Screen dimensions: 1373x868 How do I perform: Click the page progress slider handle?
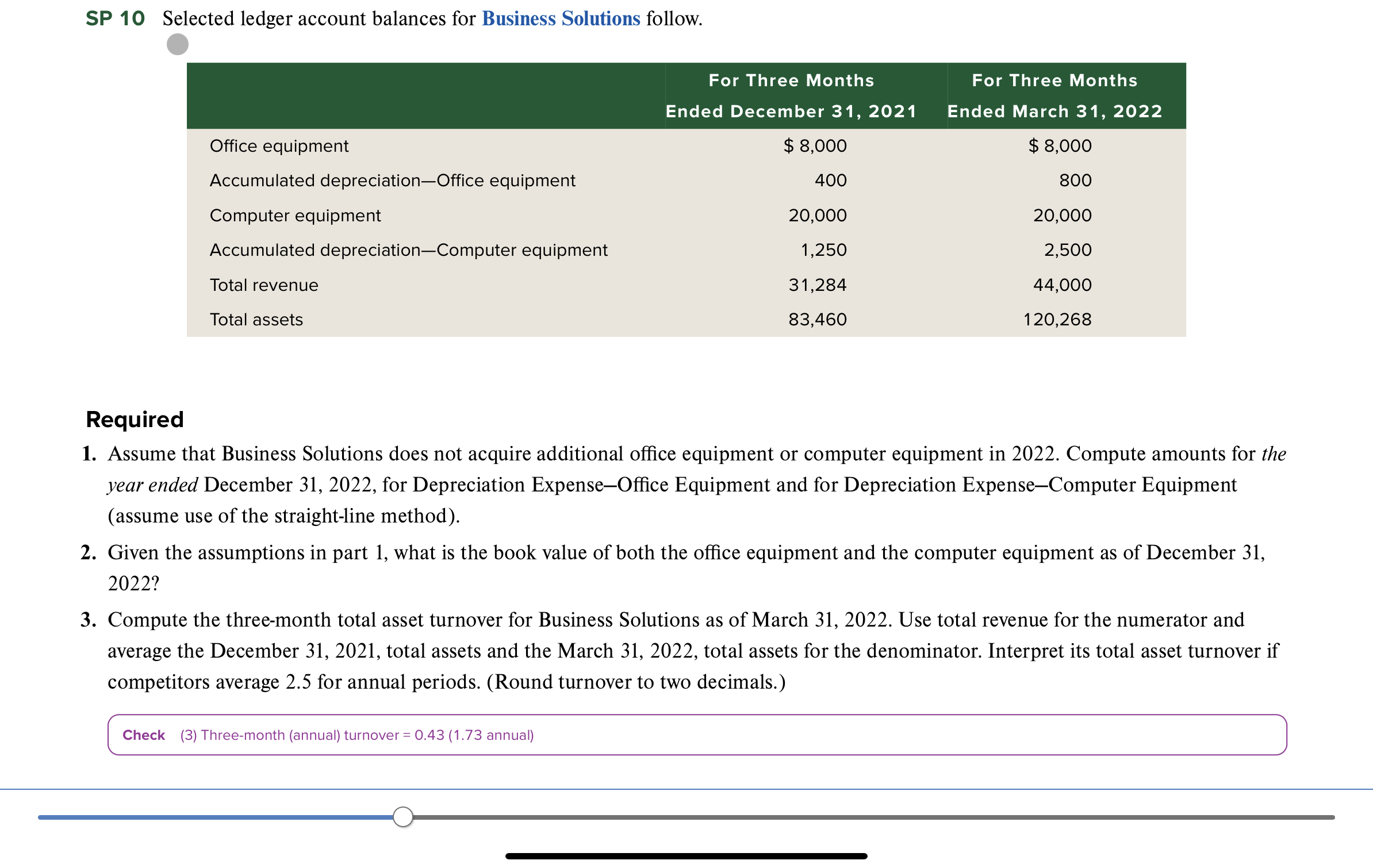point(402,816)
